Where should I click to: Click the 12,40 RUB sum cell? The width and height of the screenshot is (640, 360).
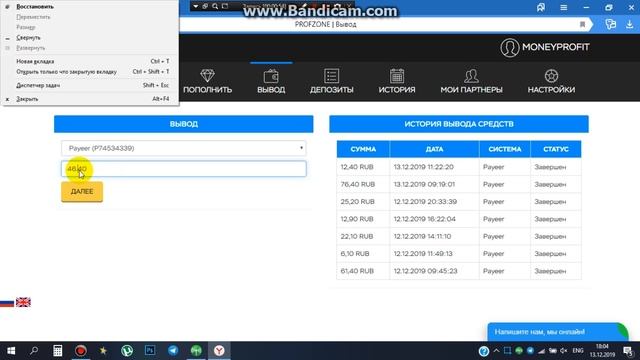point(363,167)
